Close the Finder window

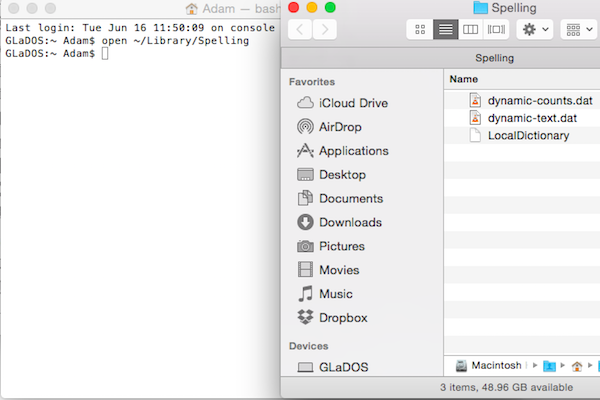pos(293,7)
